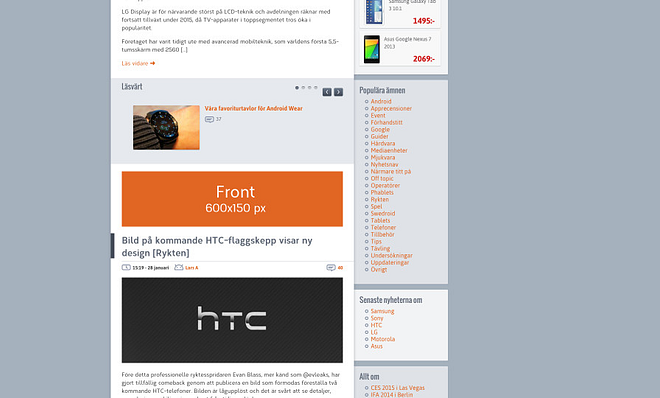Open the Mjukvara topic link
The width and height of the screenshot is (660, 398).
pos(383,157)
